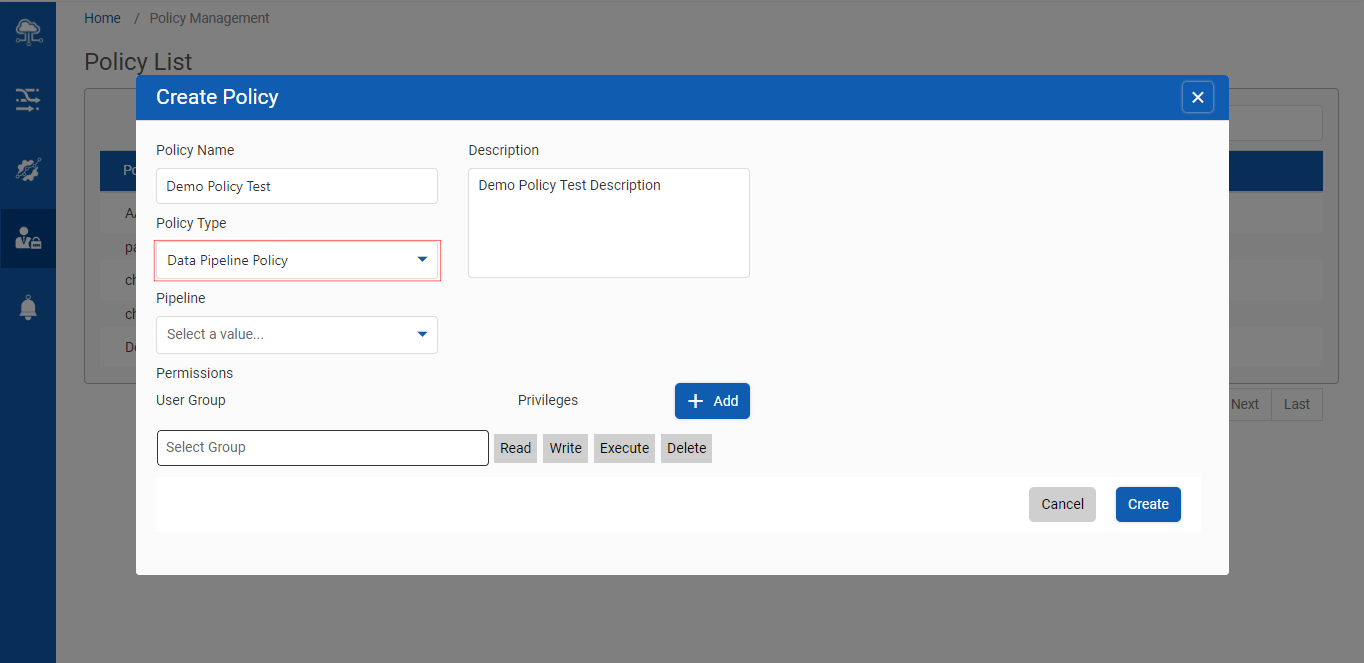Toggle the Write privilege
1364x663 pixels.
click(x=565, y=448)
